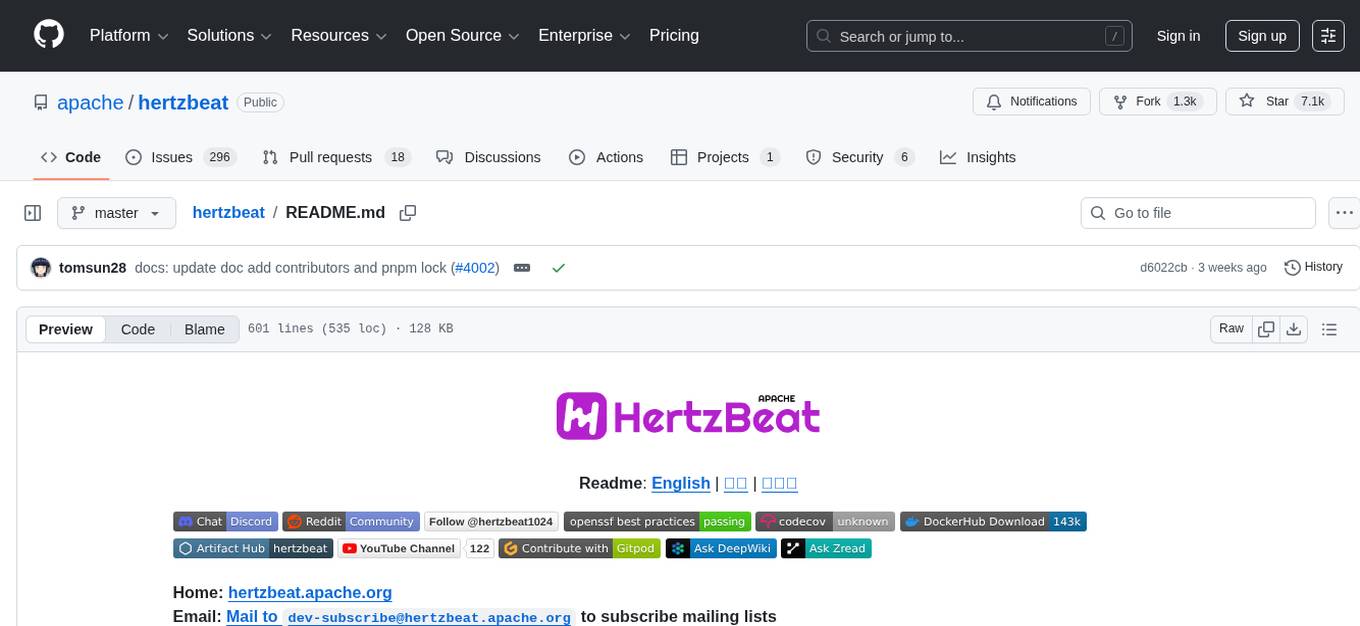Image resolution: width=1360 pixels, height=626 pixels.
Task: Collapse the file tree side panel icon
Action: coord(32,212)
